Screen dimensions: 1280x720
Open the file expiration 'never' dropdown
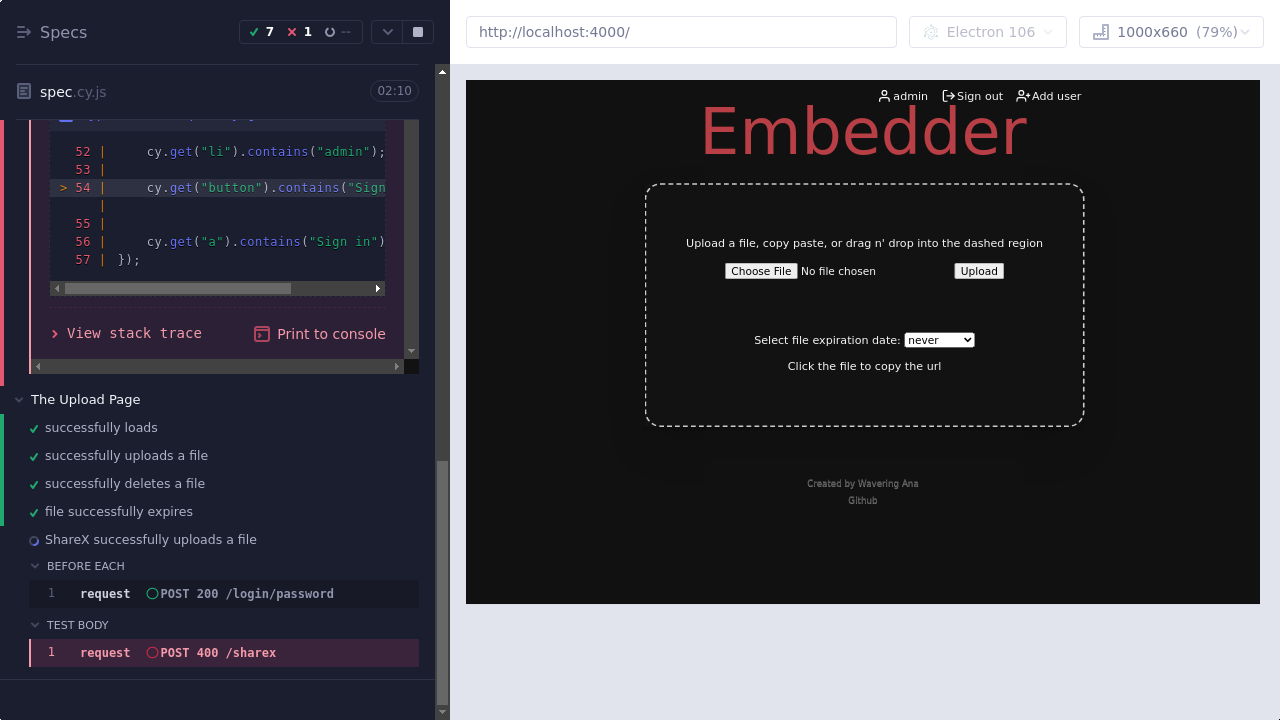coord(939,340)
